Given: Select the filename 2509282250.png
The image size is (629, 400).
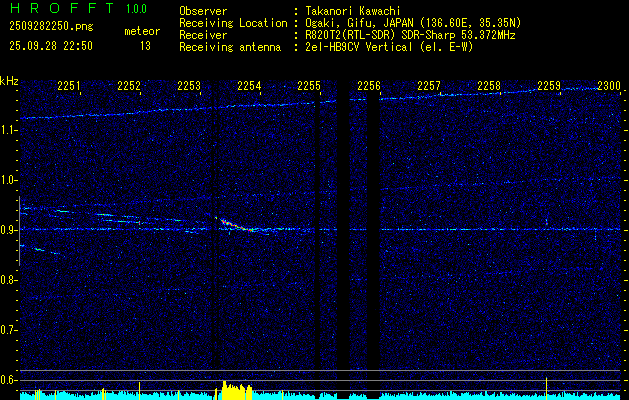Looking at the screenshot, I should [x=51, y=27].
